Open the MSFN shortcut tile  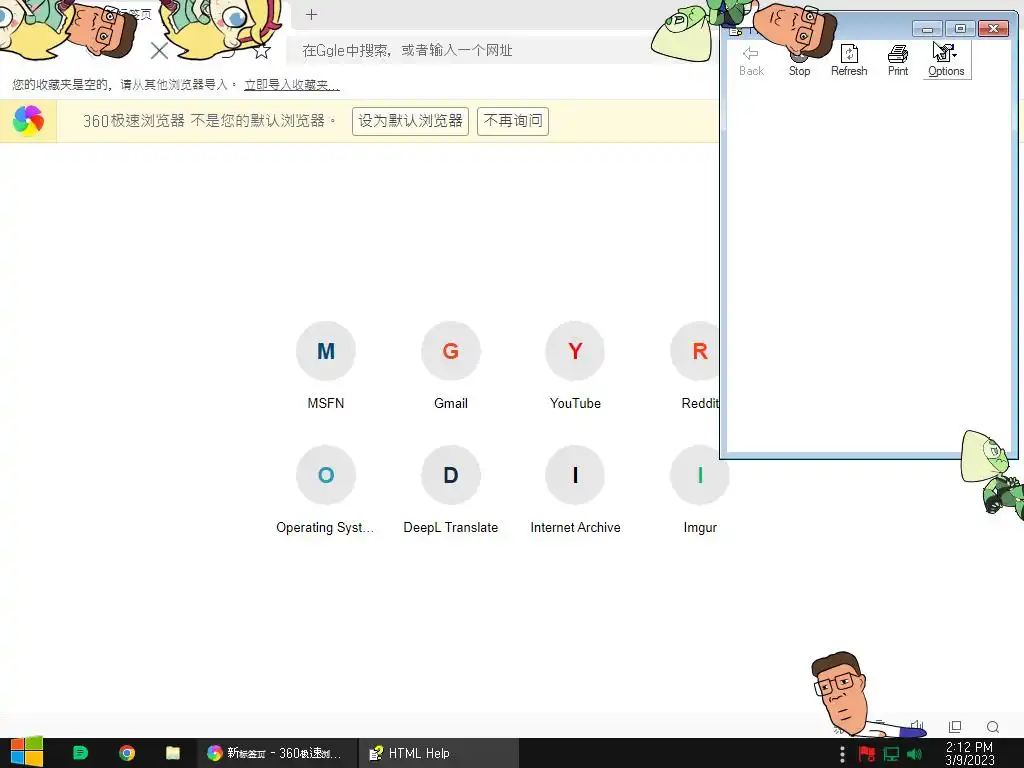(326, 365)
